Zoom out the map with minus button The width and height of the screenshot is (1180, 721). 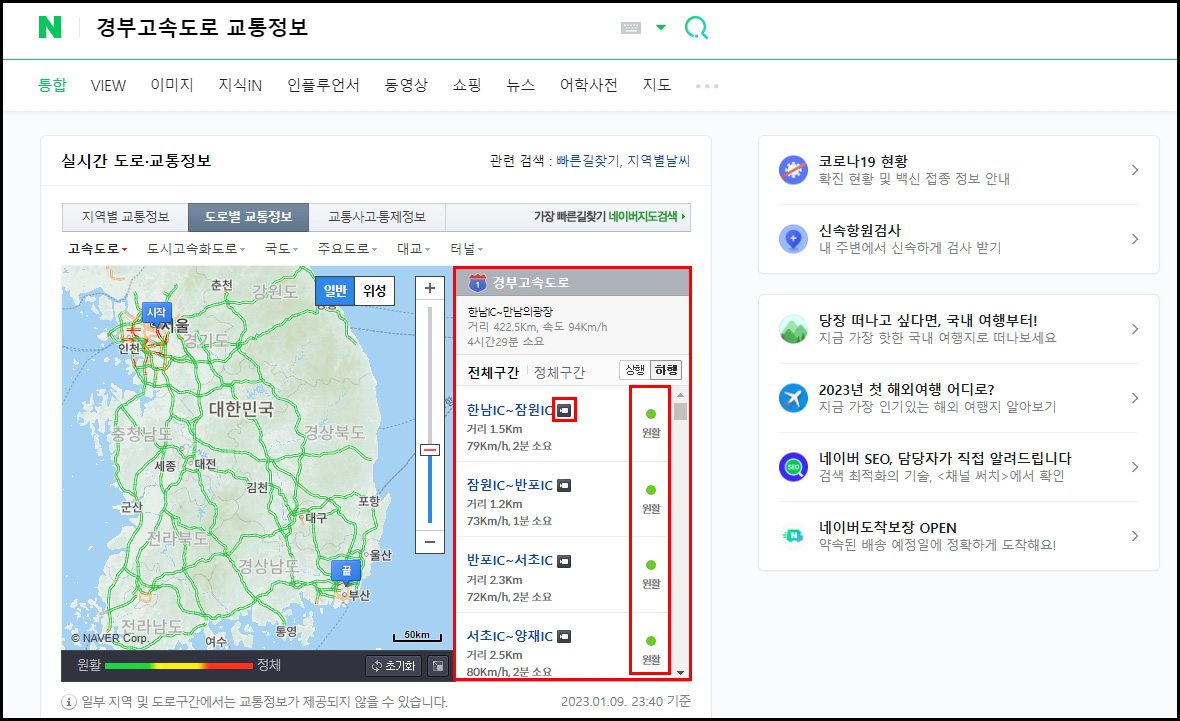(430, 542)
